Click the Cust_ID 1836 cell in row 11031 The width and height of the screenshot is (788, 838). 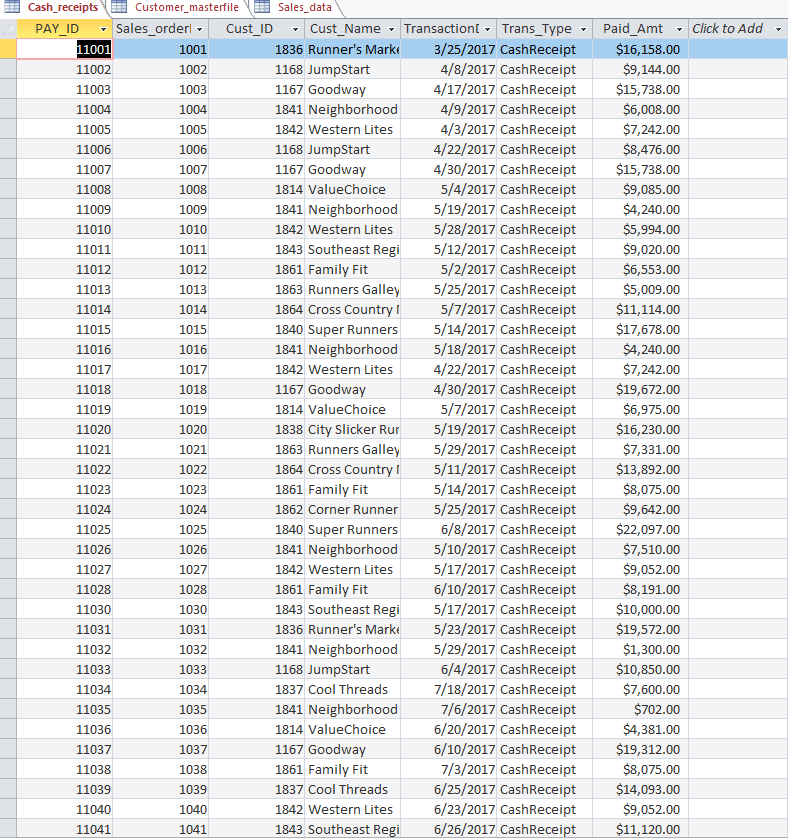[x=257, y=629]
